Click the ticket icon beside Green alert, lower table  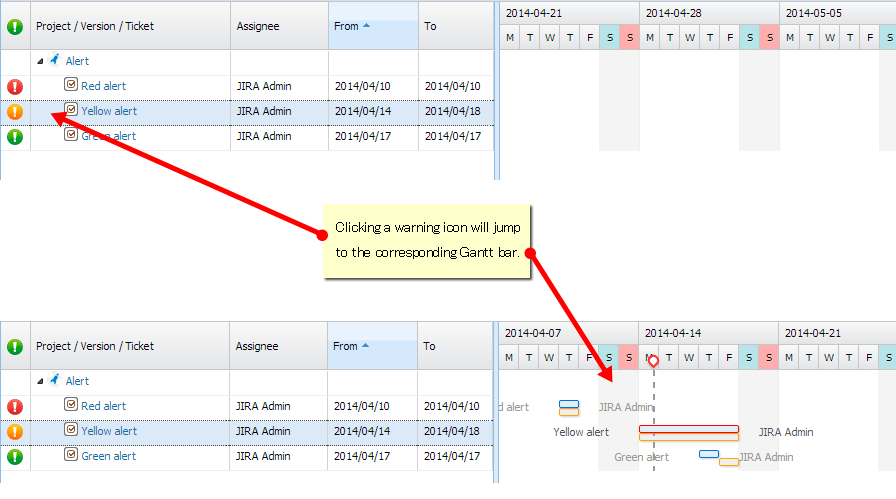pos(71,455)
